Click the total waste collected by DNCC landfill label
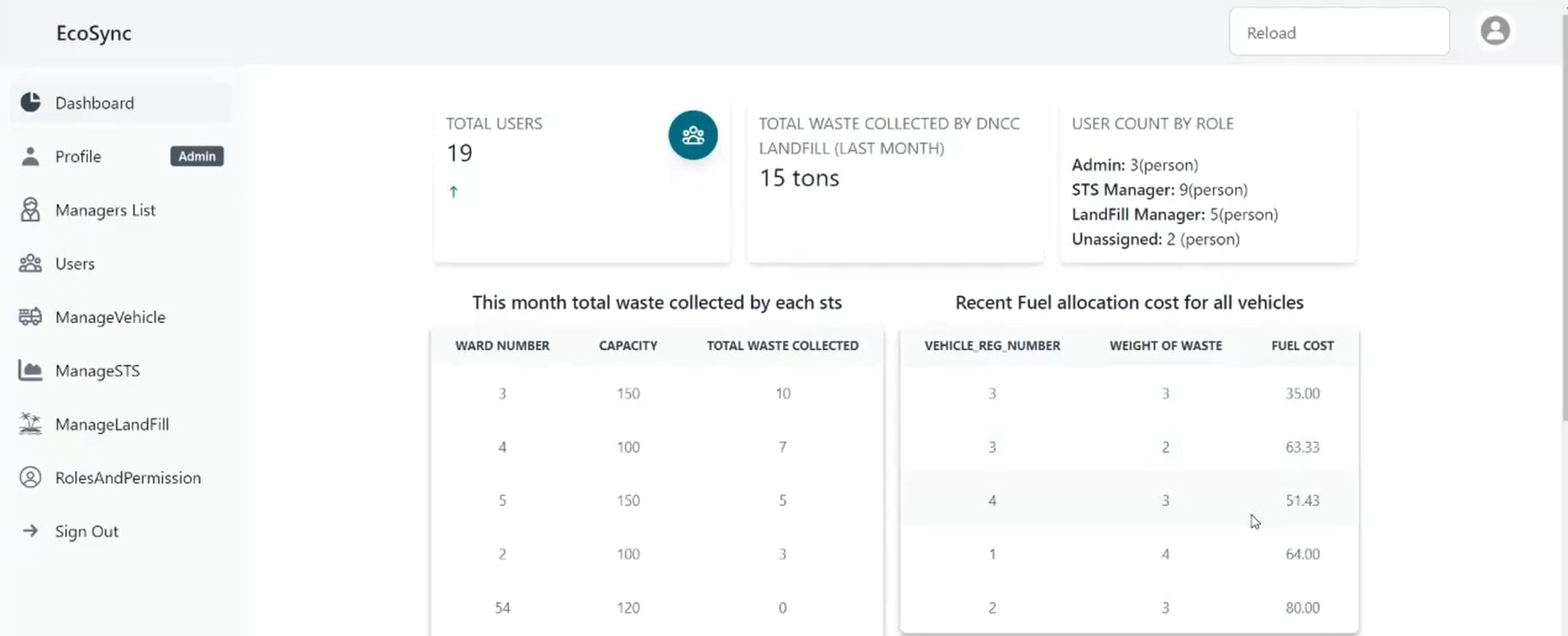 point(889,136)
